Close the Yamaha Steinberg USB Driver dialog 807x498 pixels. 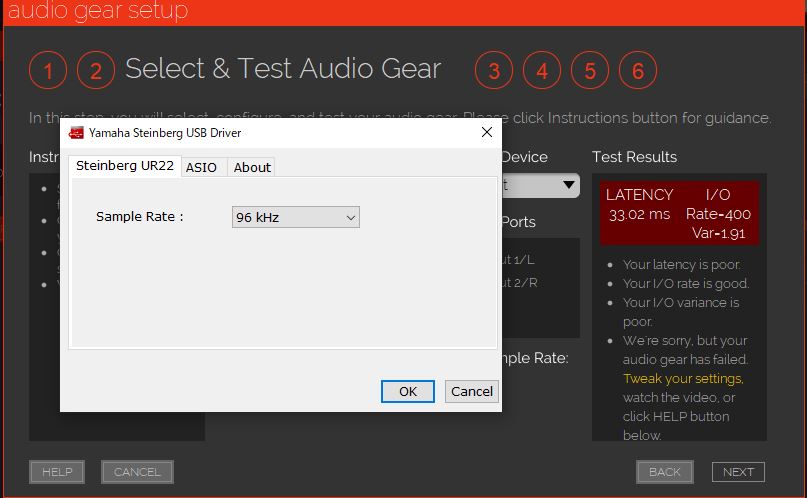coord(487,132)
